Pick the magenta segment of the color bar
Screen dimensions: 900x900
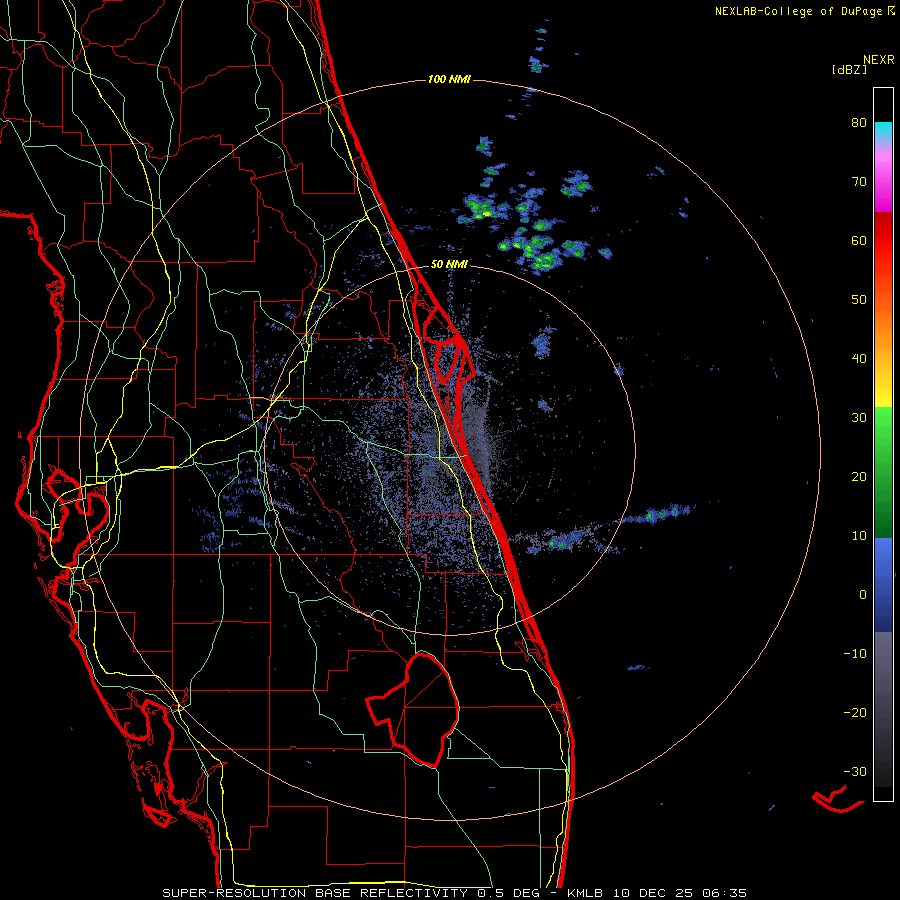[883, 184]
